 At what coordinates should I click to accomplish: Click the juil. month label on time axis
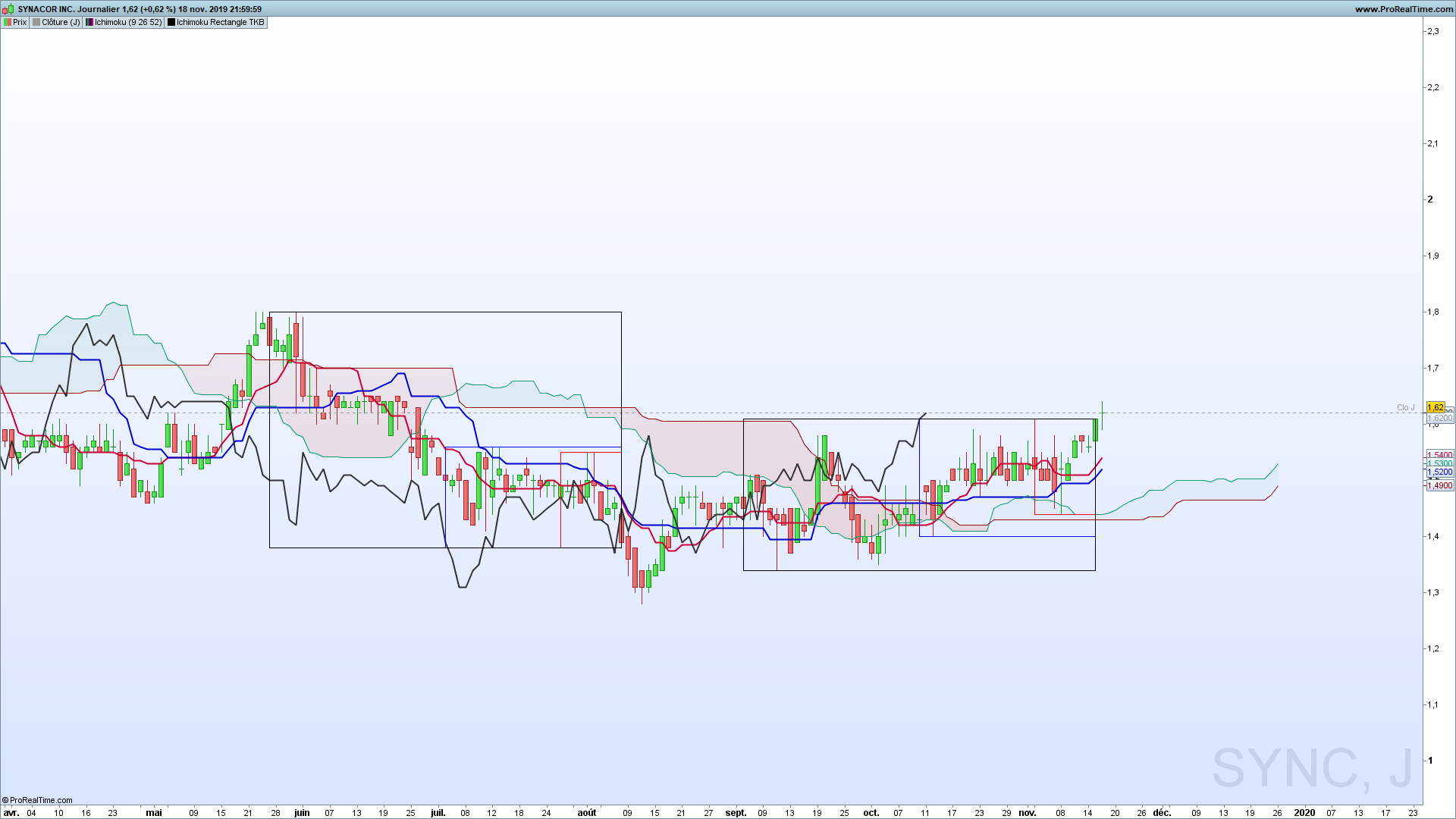(x=438, y=812)
